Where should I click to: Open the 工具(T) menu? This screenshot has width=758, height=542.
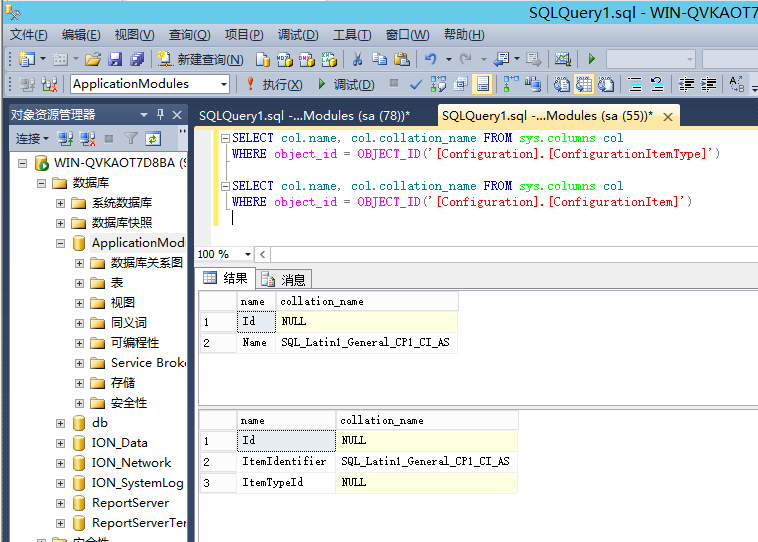(x=352, y=35)
